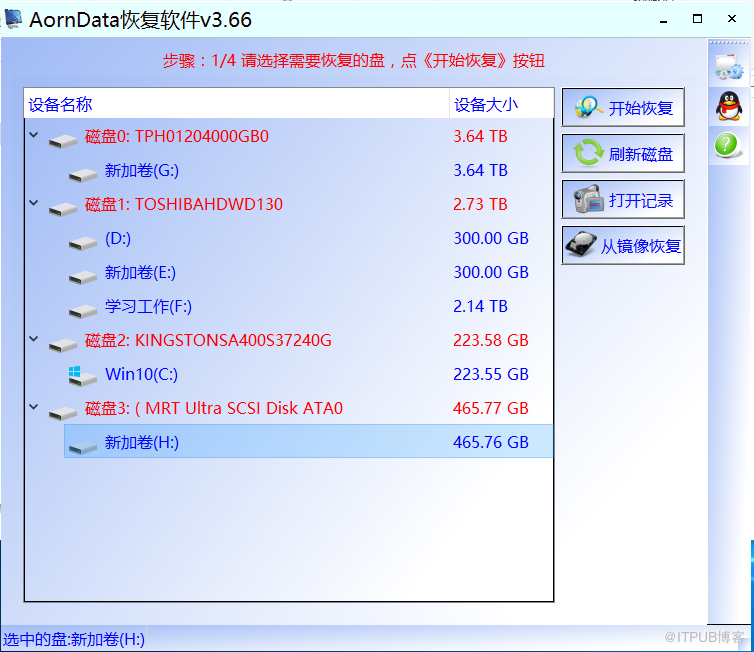Click the drive icon beside 磁盘2

[x=63, y=345]
